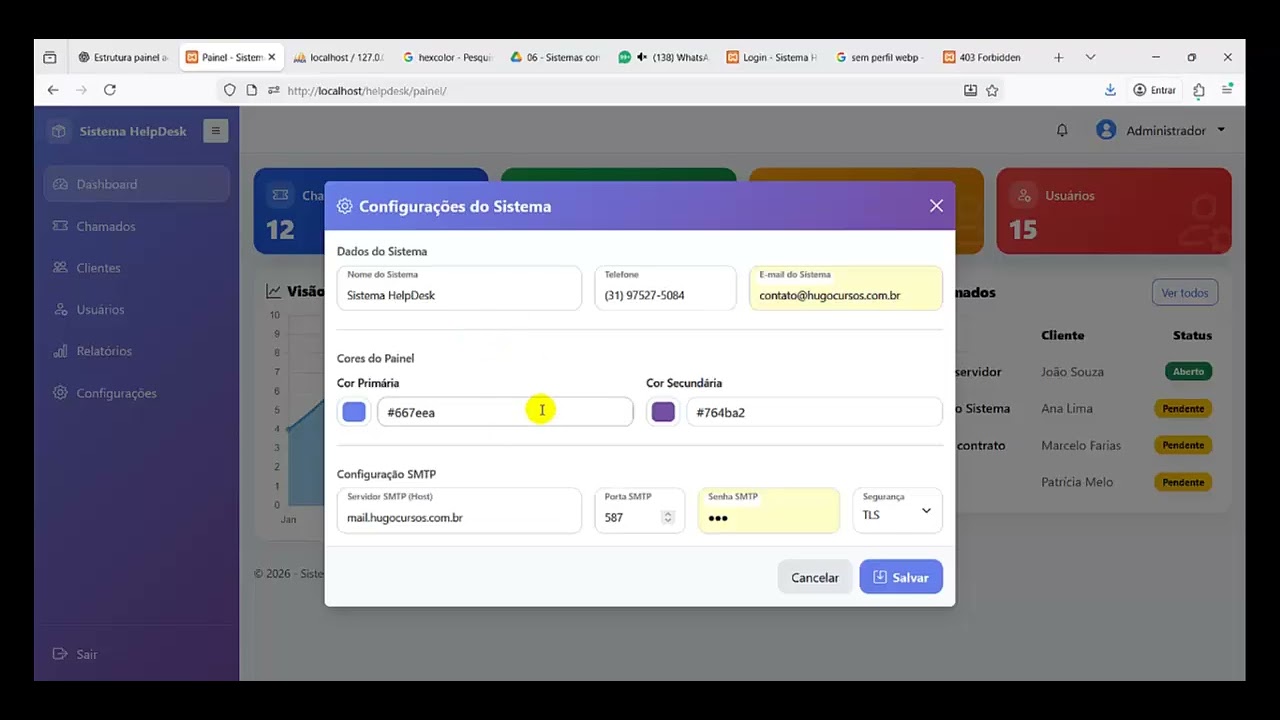This screenshot has height=720, width=1280.
Task: Switch to the 06 - Sistemas com tab
Action: [555, 57]
